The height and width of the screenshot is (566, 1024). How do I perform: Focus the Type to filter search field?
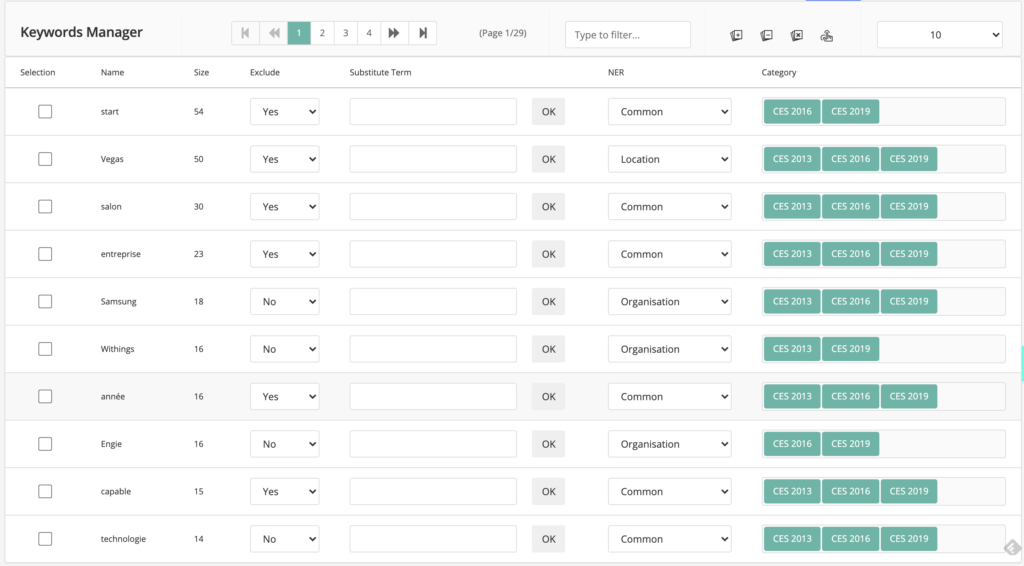(x=627, y=35)
